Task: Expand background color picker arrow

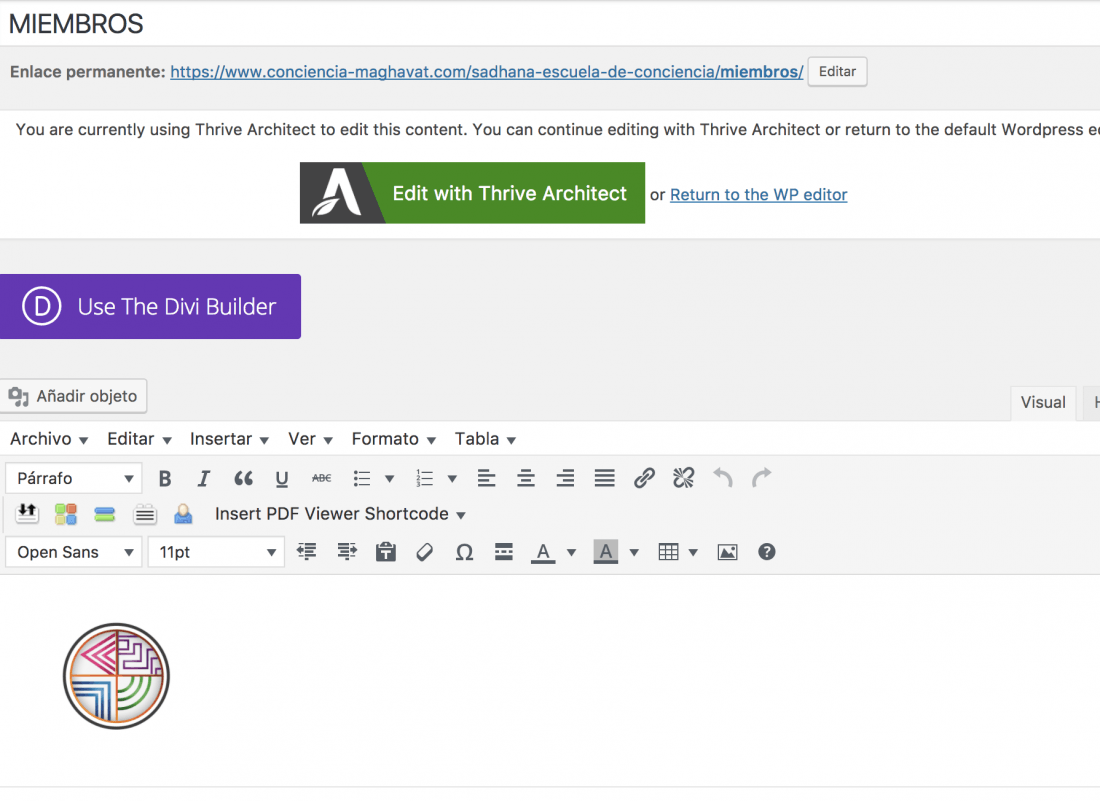Action: (634, 553)
